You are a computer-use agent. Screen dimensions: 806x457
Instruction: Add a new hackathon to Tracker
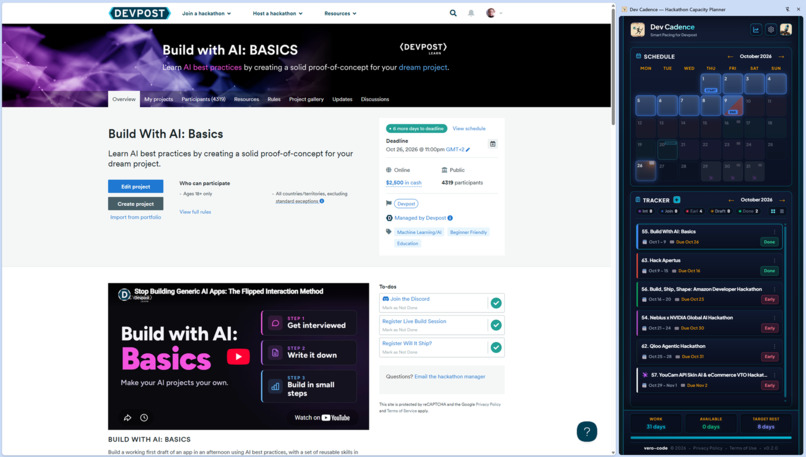pyautogui.click(x=676, y=199)
